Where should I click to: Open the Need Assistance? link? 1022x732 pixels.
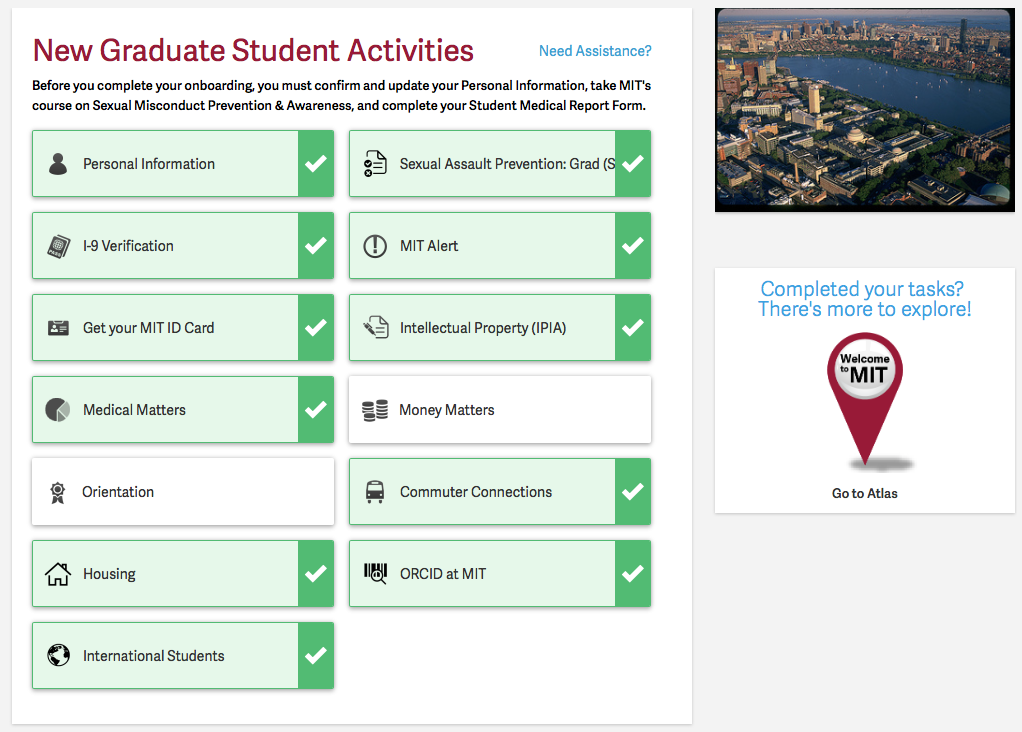pos(595,51)
